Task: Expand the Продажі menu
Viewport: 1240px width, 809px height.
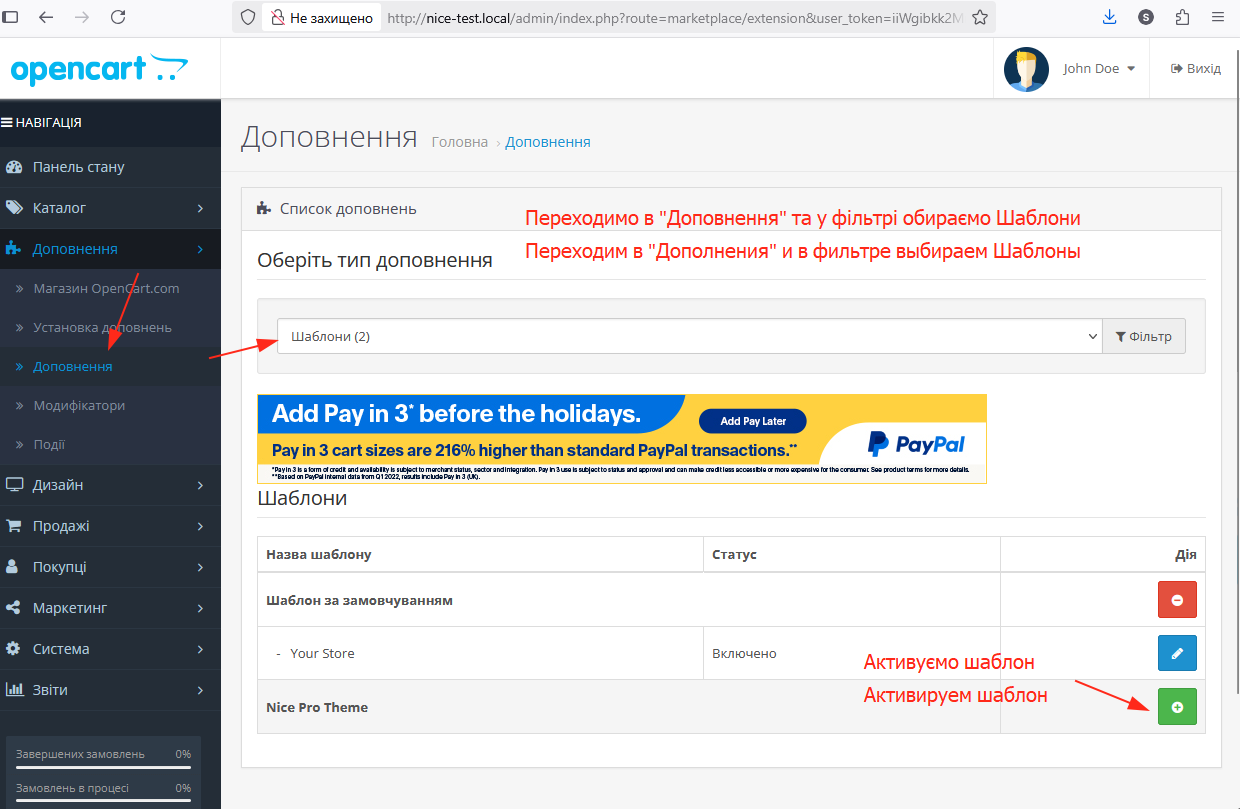Action: click(x=110, y=526)
